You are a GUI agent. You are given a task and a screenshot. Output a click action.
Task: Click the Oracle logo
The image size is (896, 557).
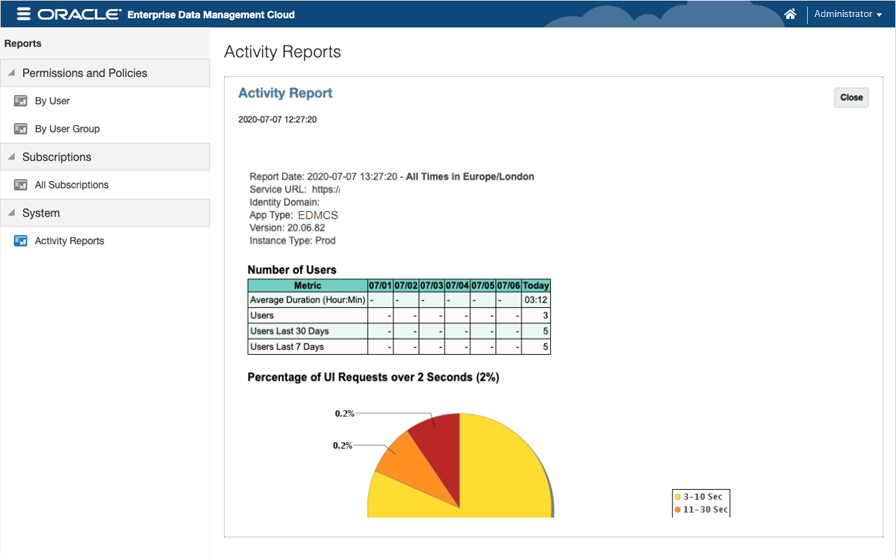click(79, 14)
